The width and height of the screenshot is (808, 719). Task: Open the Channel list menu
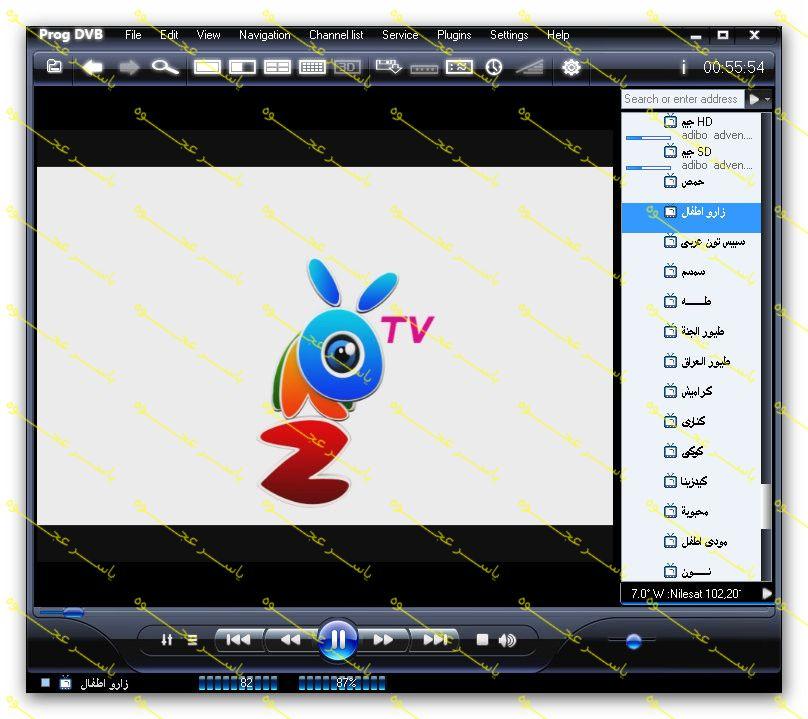point(336,35)
